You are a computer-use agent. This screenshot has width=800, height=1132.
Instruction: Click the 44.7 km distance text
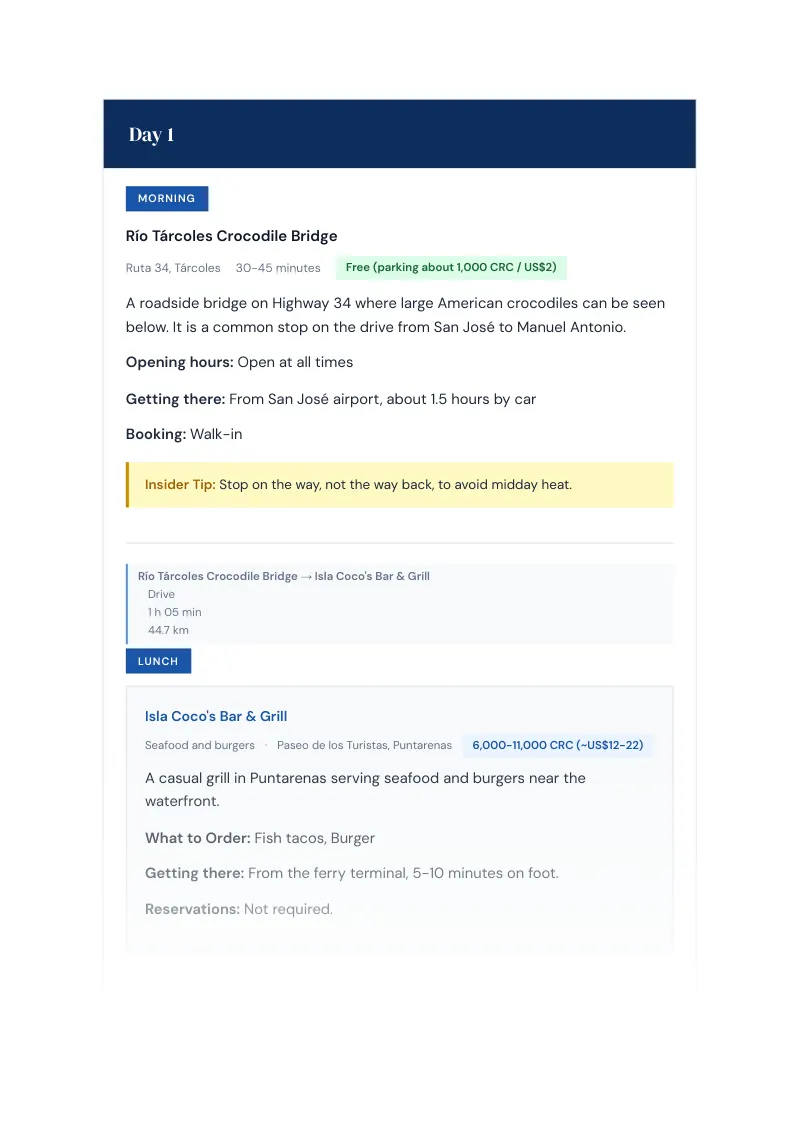pos(168,630)
